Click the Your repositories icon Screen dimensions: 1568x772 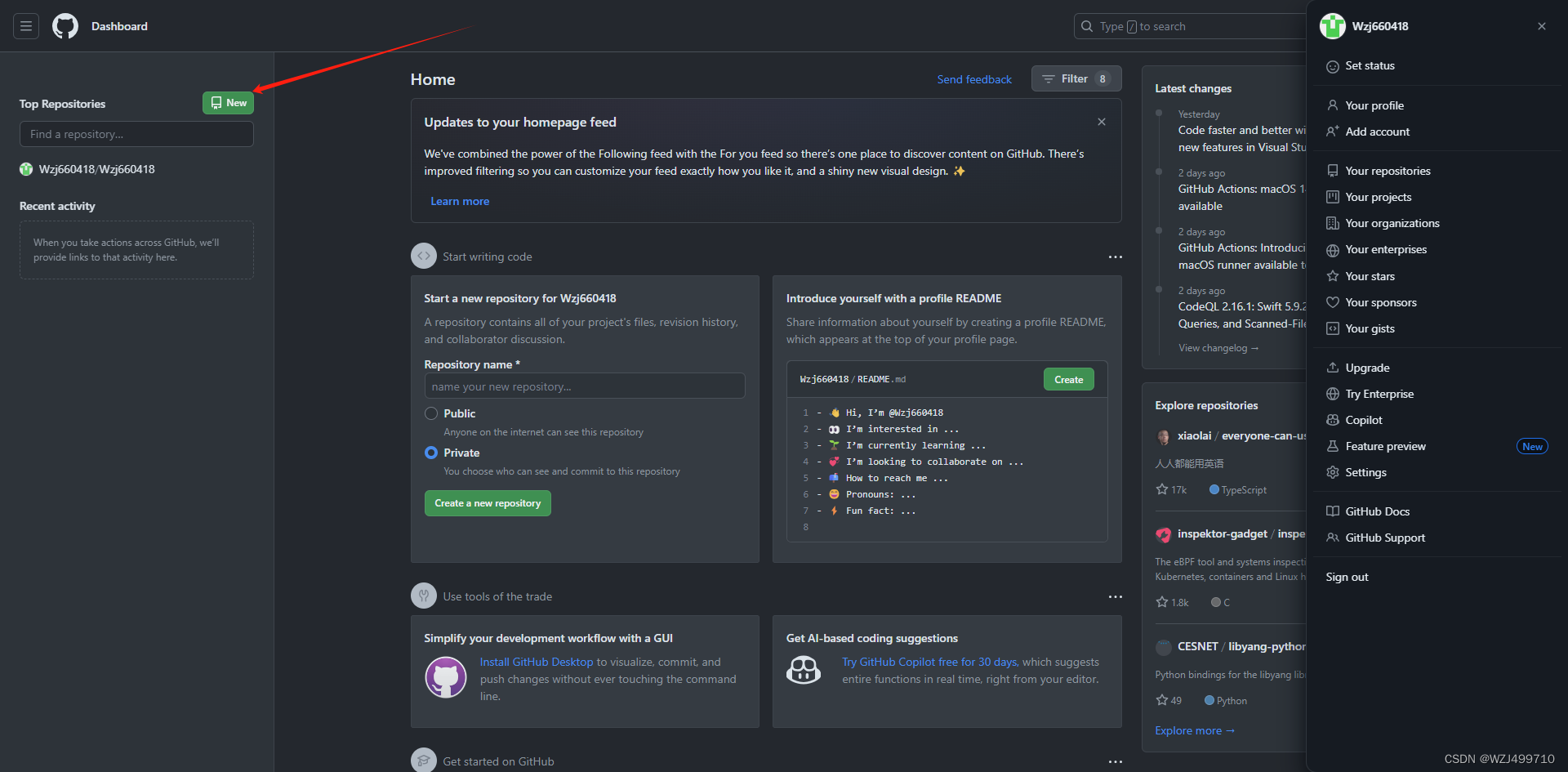coord(1333,171)
